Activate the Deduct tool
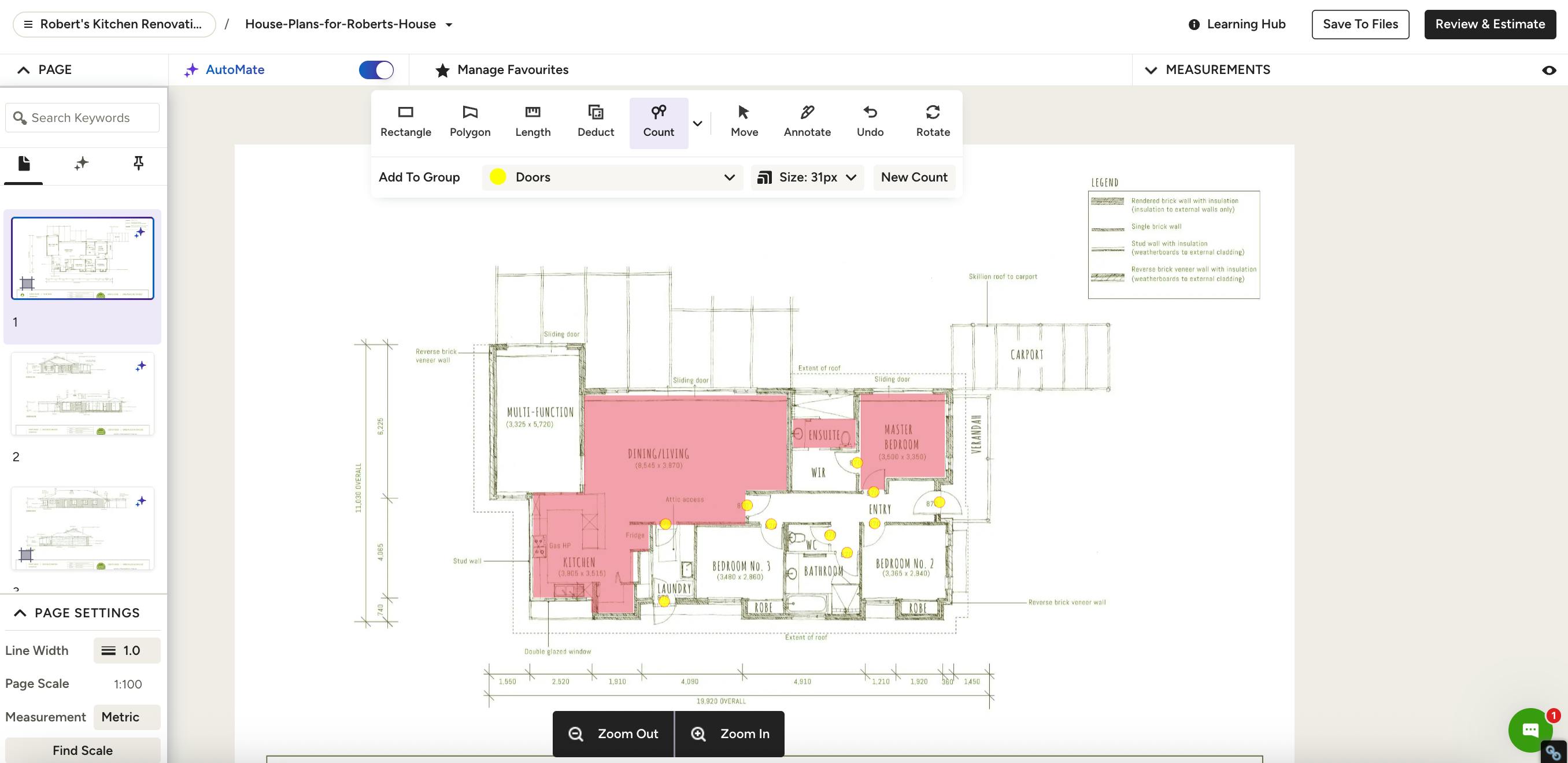The width and height of the screenshot is (1568, 763). point(596,122)
